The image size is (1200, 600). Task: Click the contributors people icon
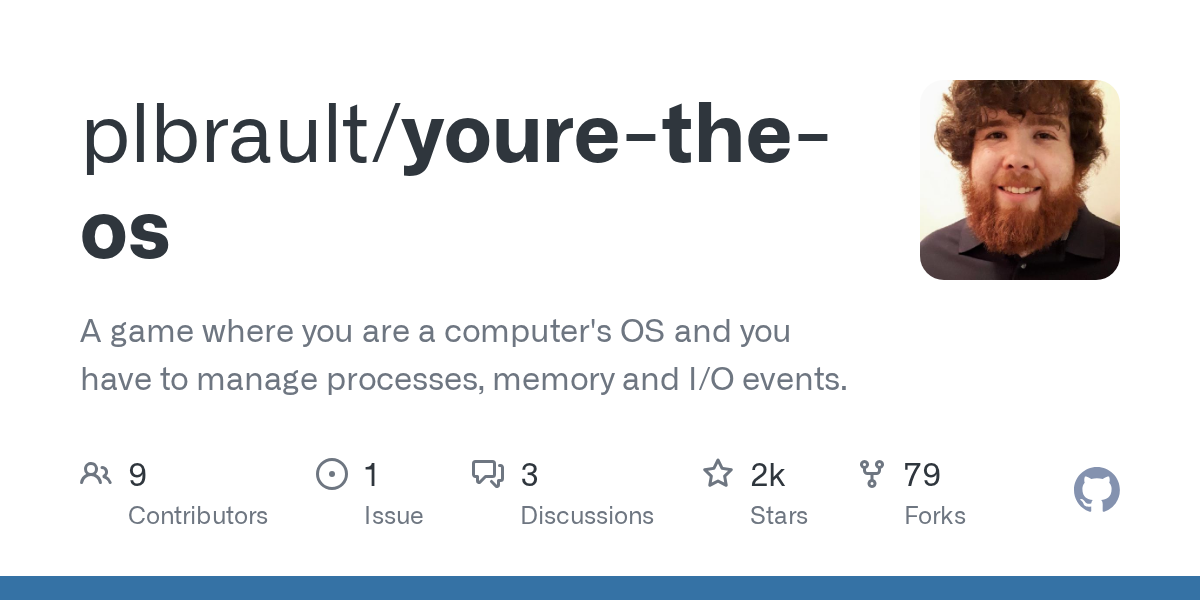(x=96, y=474)
